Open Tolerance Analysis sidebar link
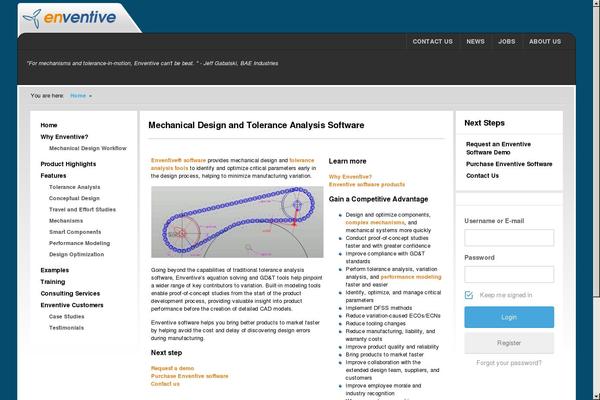The height and width of the screenshot is (400, 600). [75, 187]
